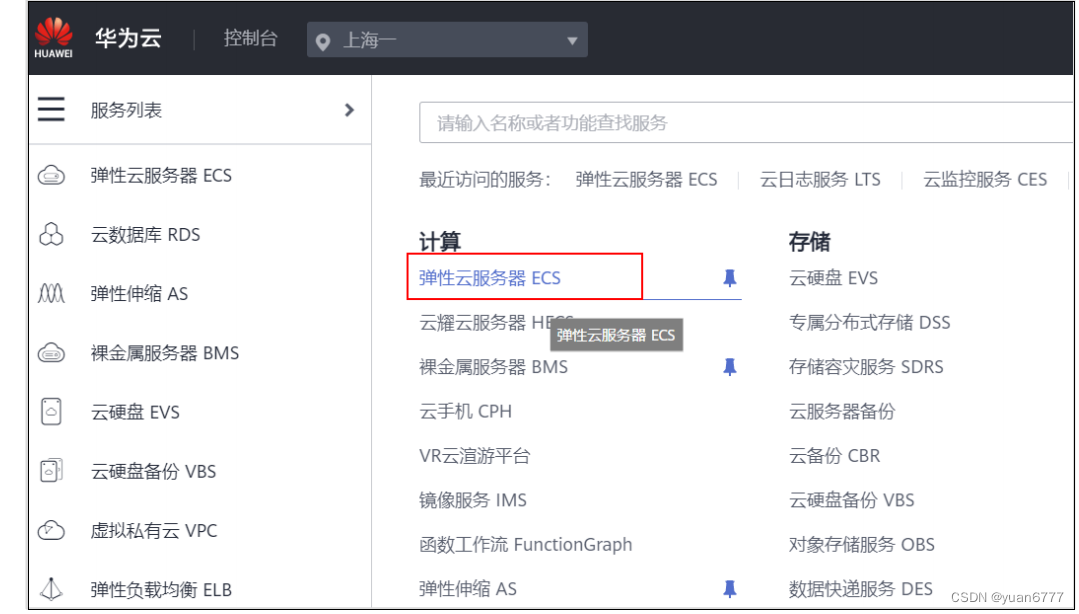Unpin 裸金属服务器 BMS using pin icon
This screenshot has height=614, width=1079.
[730, 367]
